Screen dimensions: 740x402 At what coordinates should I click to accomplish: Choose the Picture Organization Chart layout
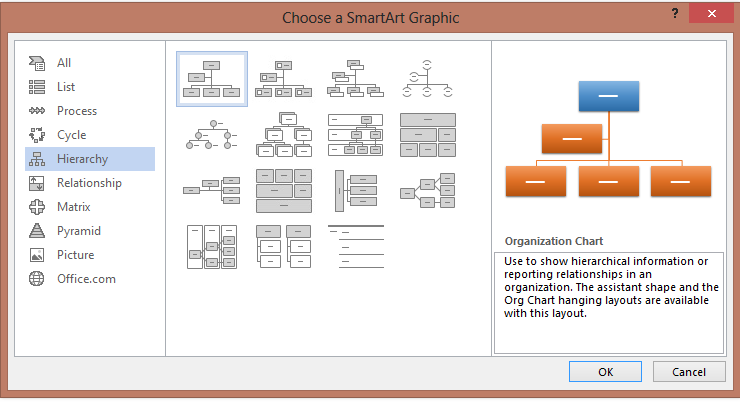point(283,78)
